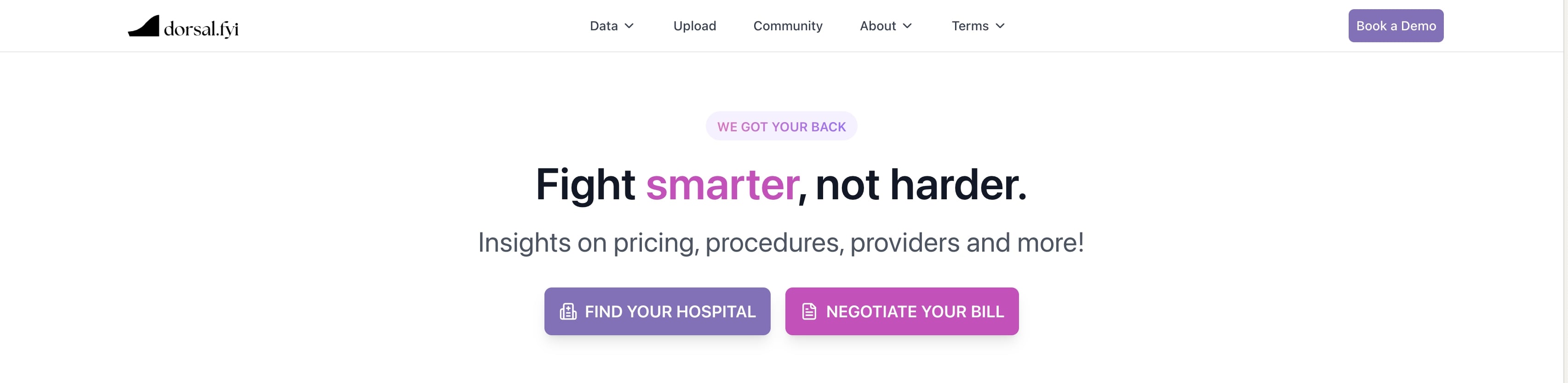Click the Book a Demo button

tap(1395, 26)
